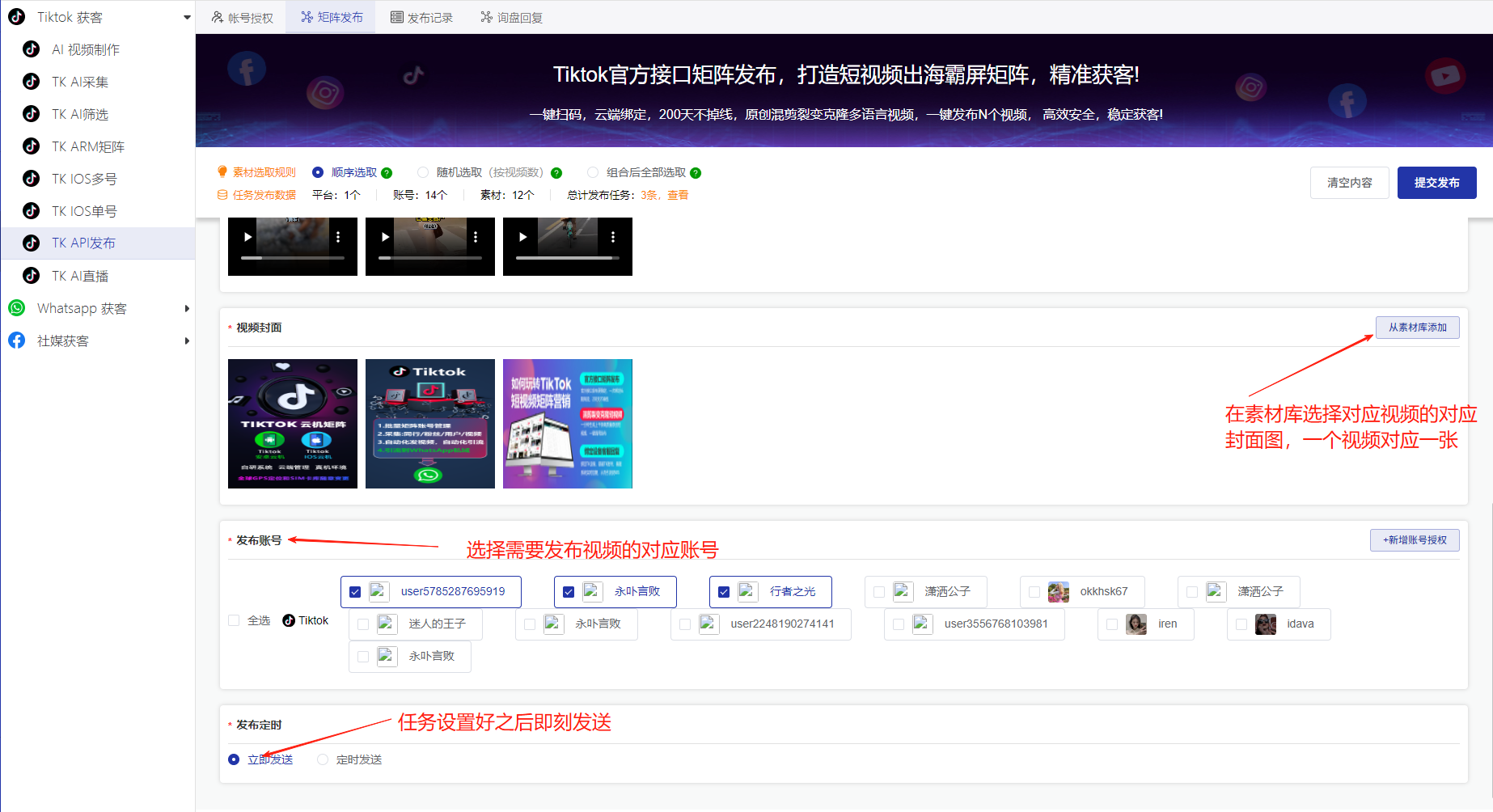Enable the 全选 checkbox for Tiktok accounts
This screenshot has width=1493, height=812.
coord(235,620)
